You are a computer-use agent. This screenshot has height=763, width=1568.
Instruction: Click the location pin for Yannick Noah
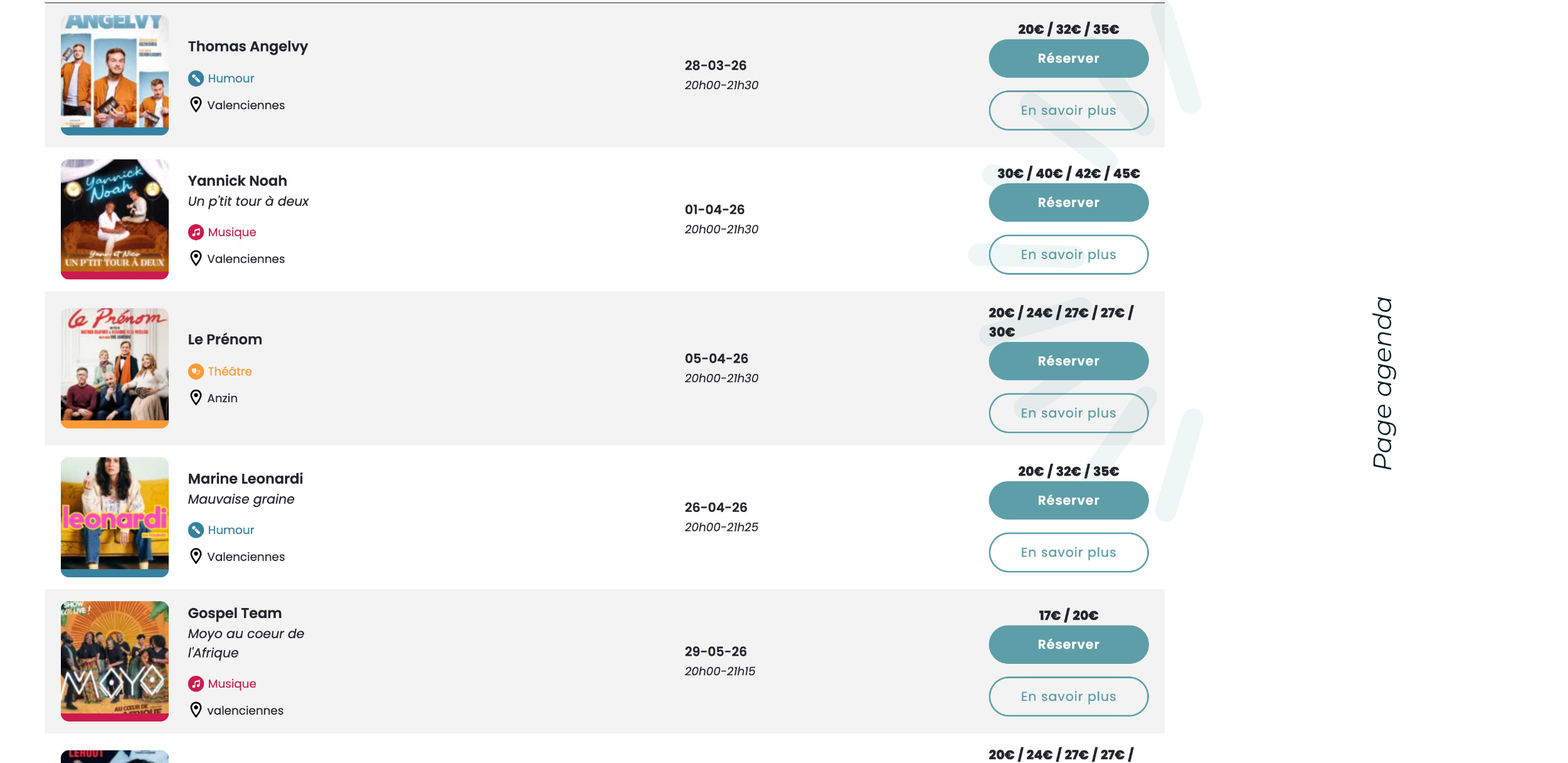pos(196,259)
